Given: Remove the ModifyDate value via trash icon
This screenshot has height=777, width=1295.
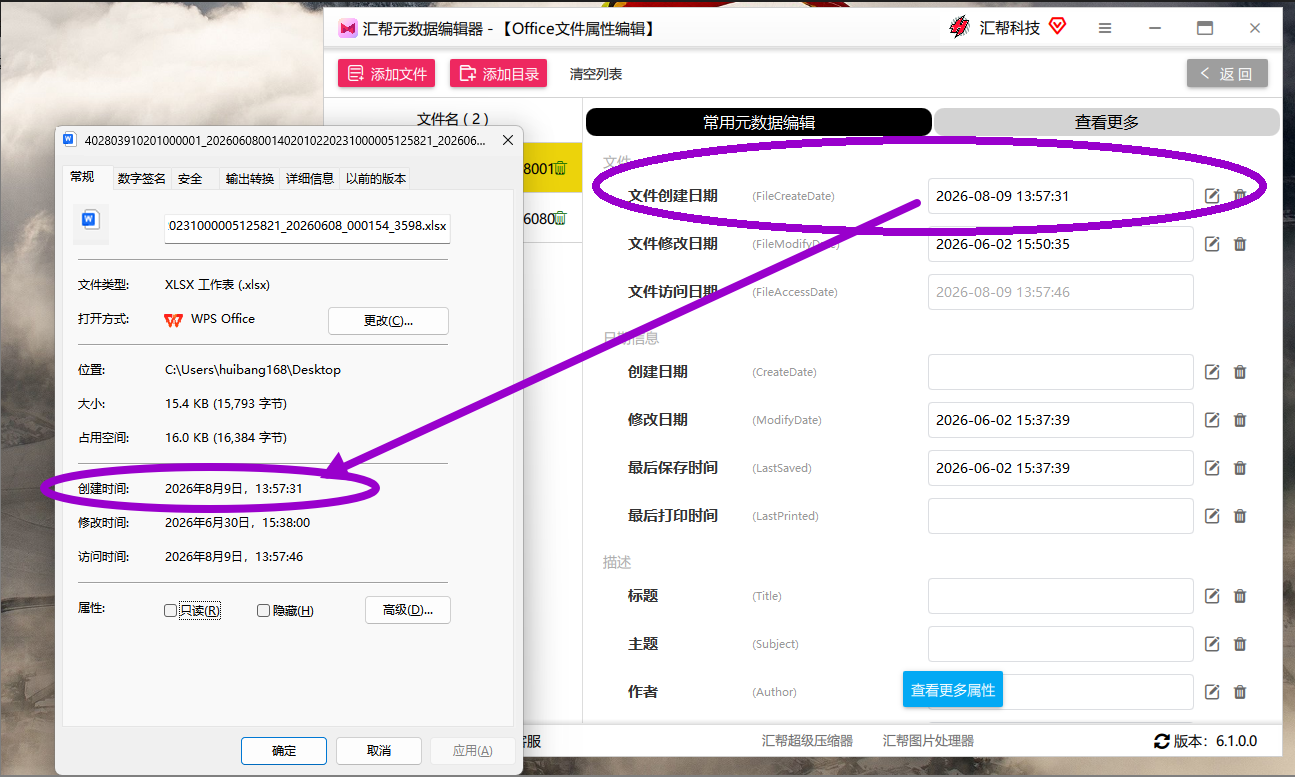Looking at the screenshot, I should tap(1240, 420).
